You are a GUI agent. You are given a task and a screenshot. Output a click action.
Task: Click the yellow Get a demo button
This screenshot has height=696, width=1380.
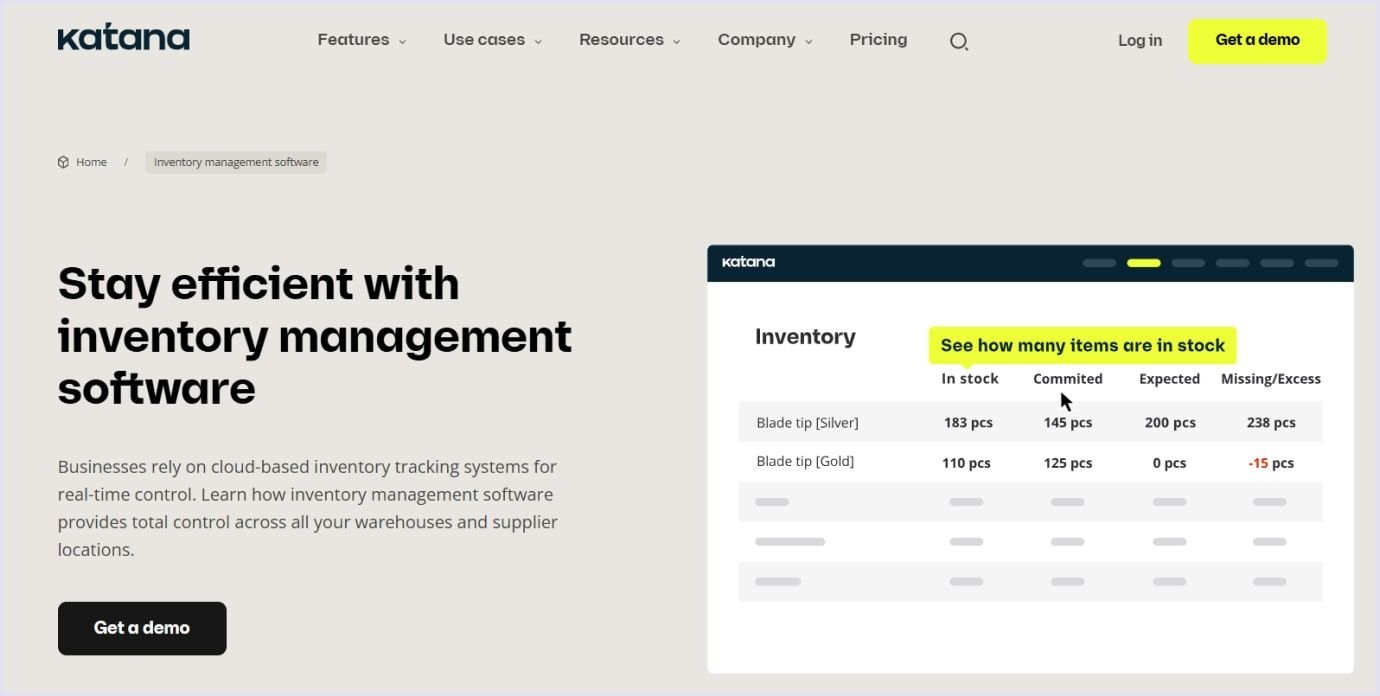[1257, 41]
